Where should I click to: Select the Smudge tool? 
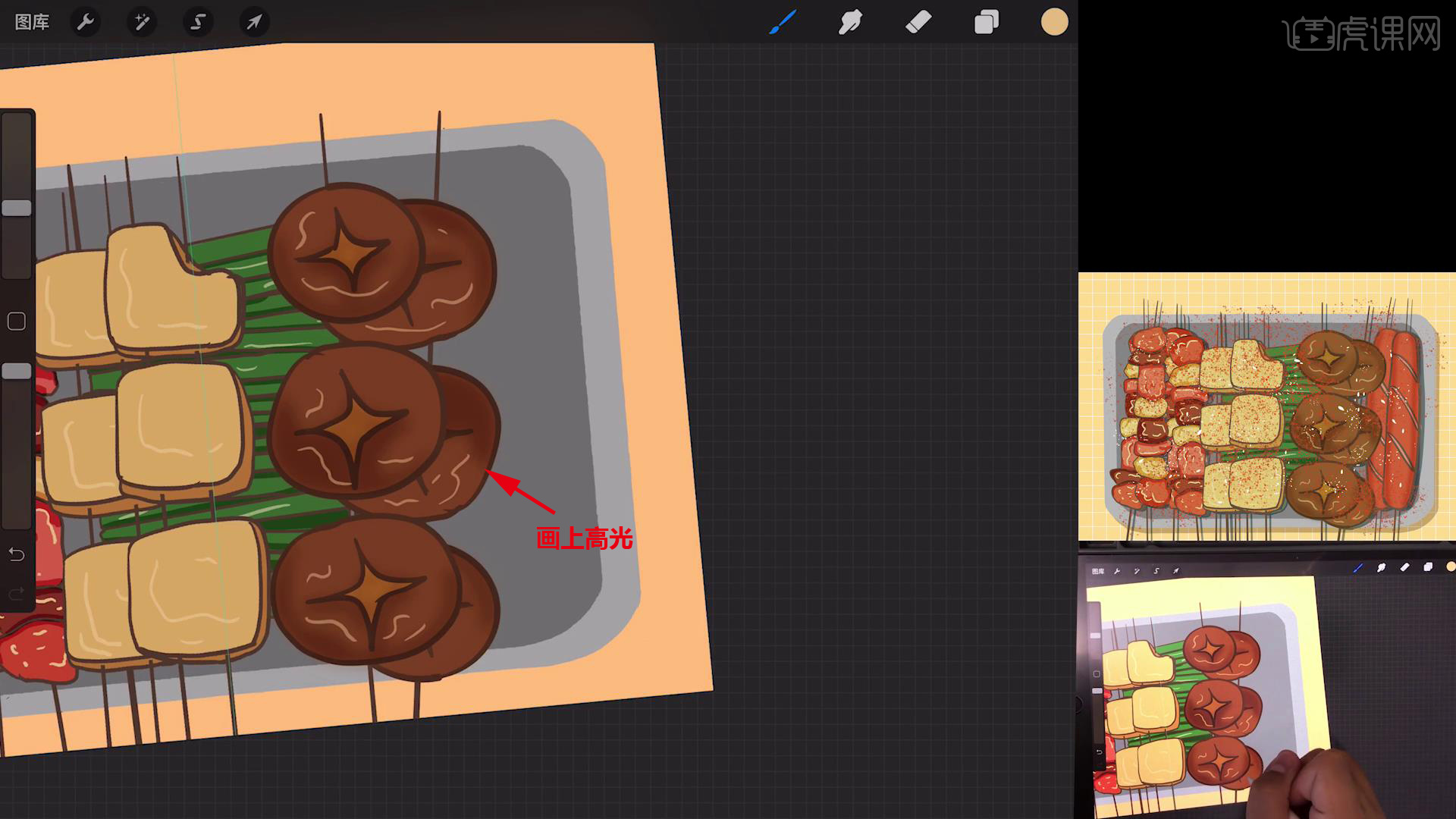(850, 22)
